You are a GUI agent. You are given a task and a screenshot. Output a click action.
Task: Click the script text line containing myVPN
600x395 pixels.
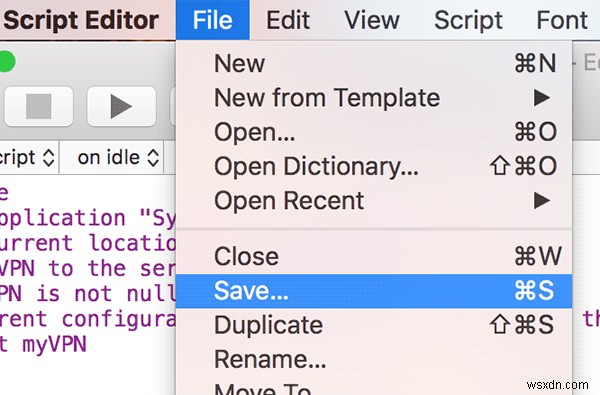43,344
